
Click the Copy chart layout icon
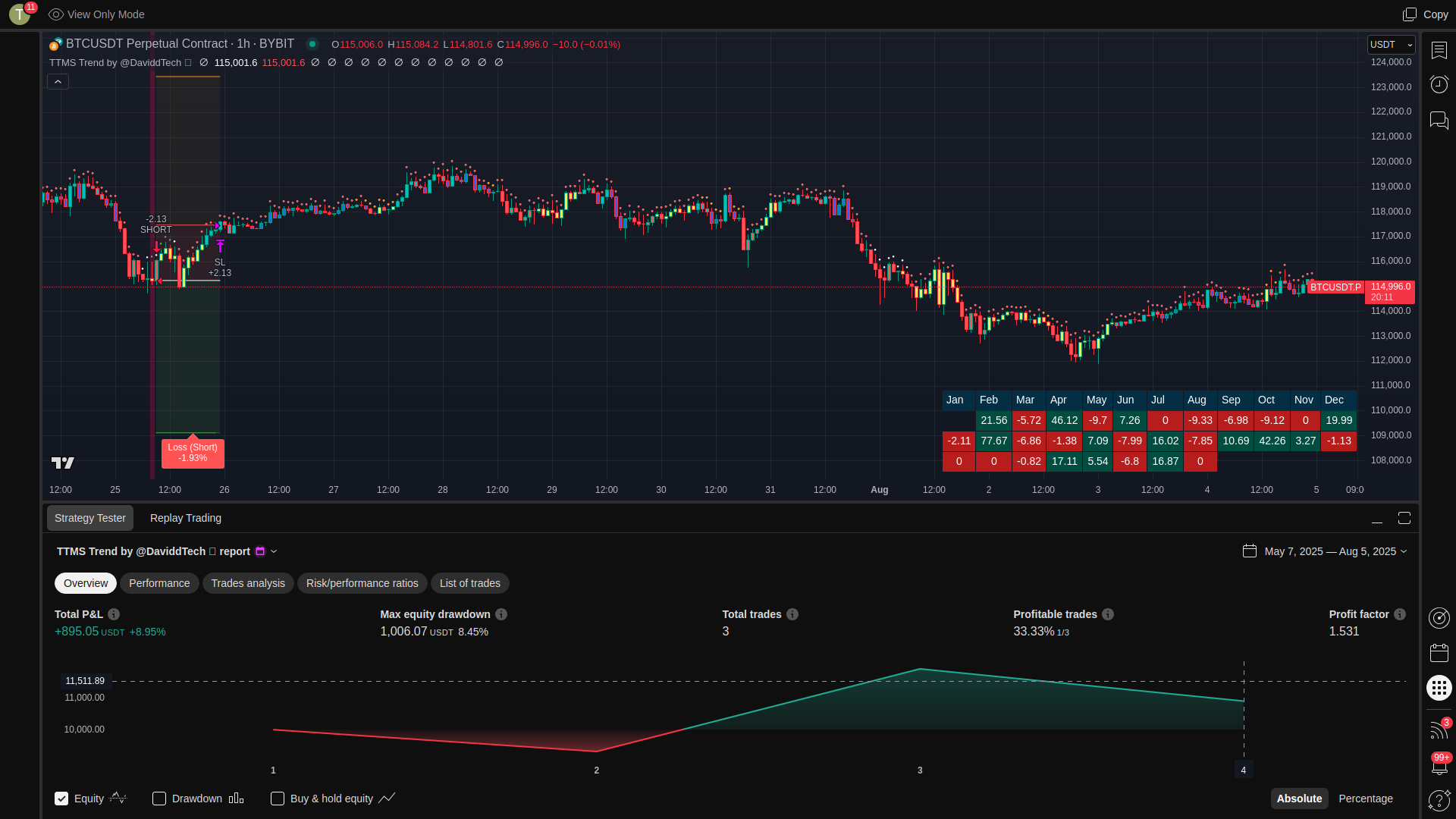[1409, 14]
